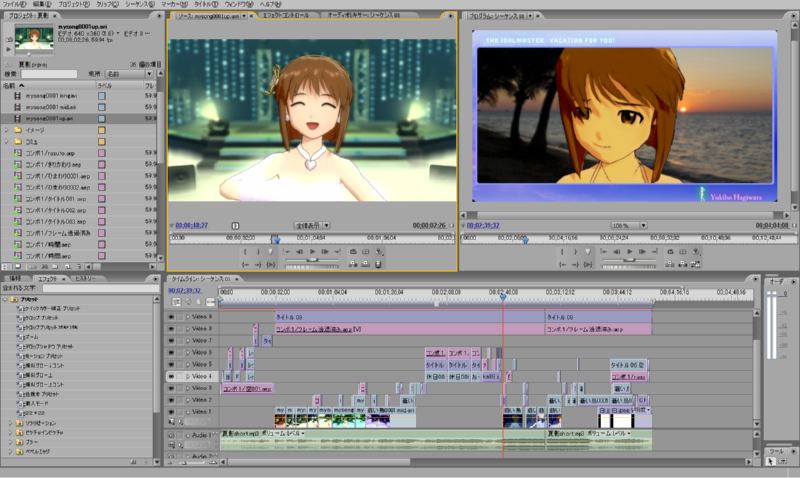Open the プロジェクト menu
The height and width of the screenshot is (478, 800).
73,4
